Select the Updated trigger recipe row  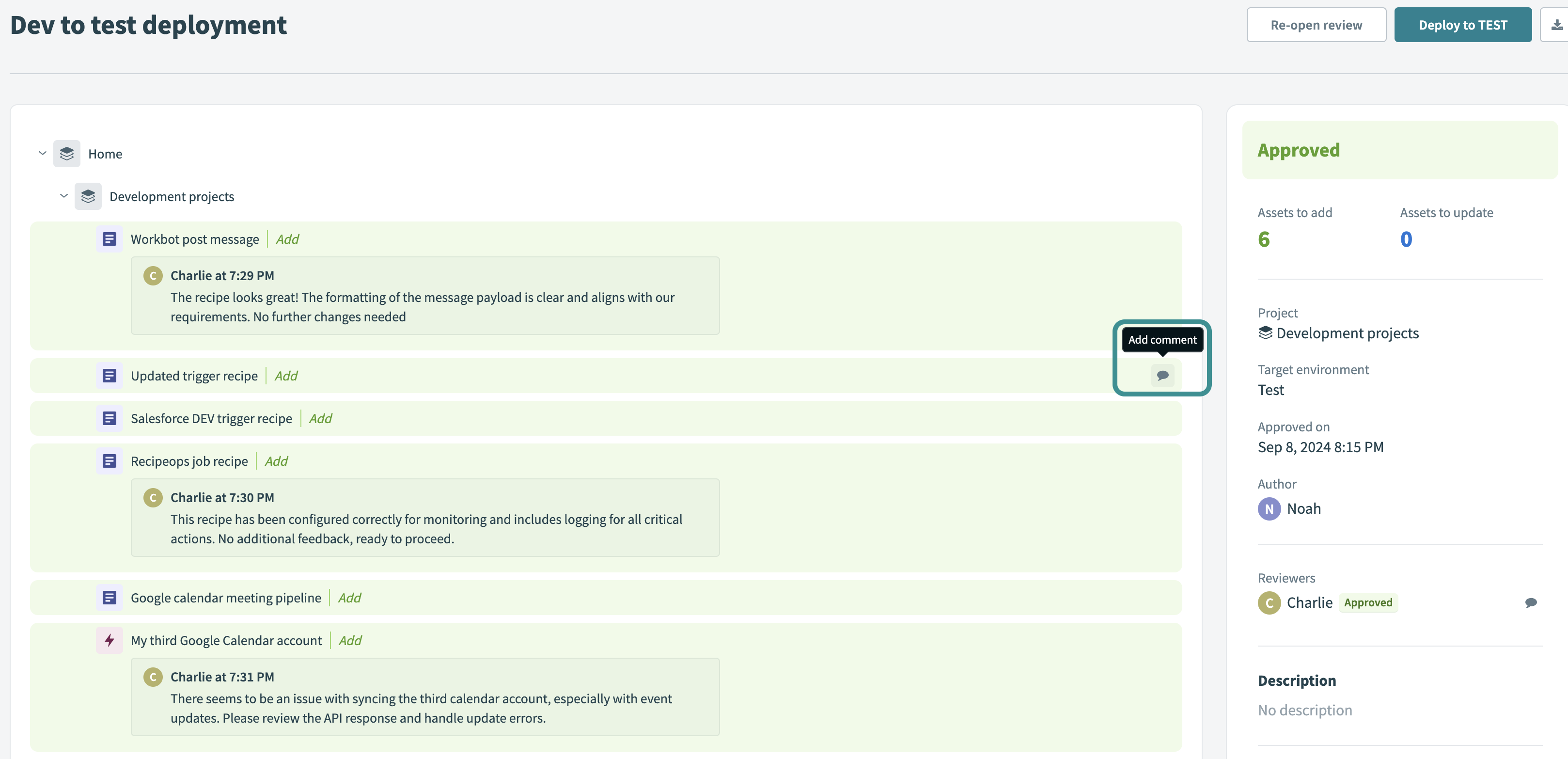click(194, 376)
